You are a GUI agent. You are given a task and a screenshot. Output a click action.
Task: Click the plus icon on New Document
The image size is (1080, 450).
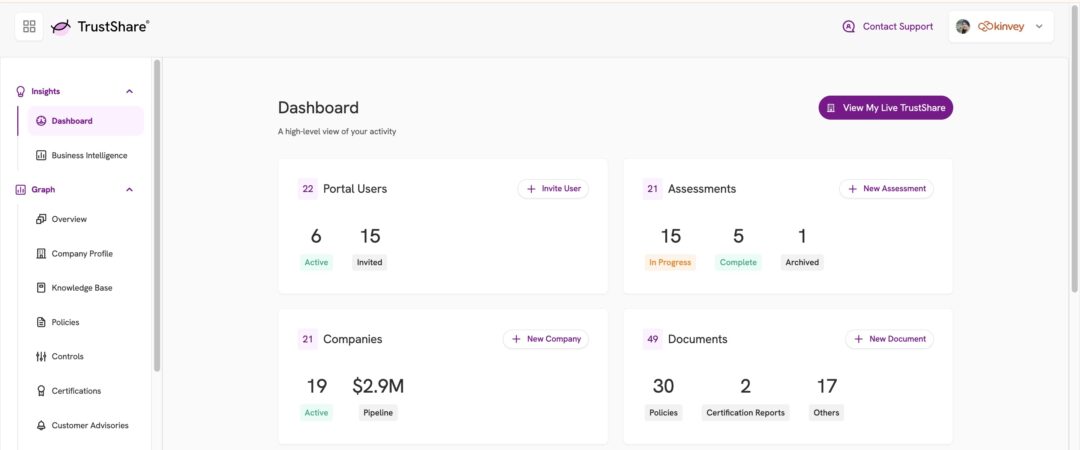tap(858, 339)
